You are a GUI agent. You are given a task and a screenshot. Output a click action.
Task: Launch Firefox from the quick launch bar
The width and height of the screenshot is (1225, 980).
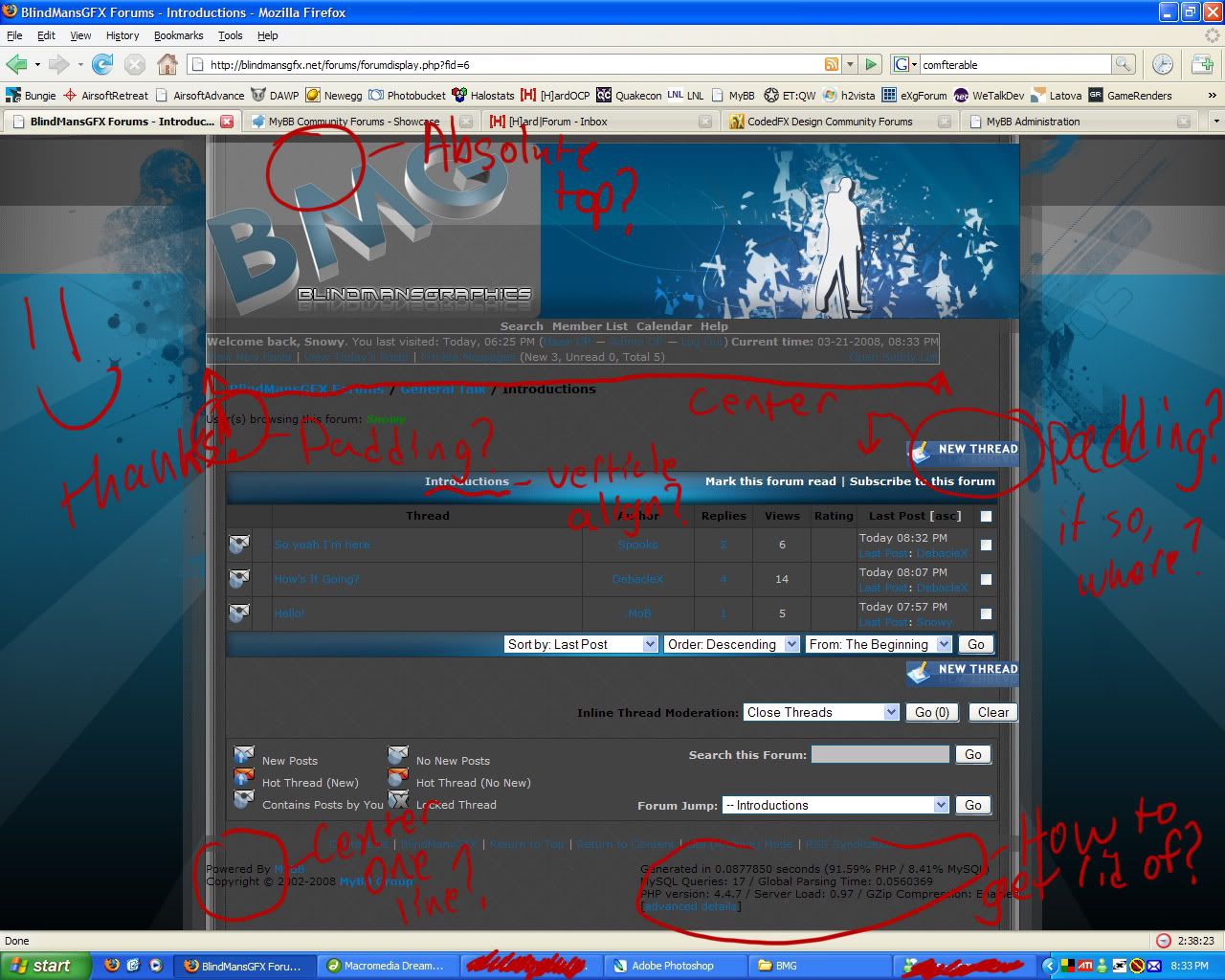(x=112, y=966)
